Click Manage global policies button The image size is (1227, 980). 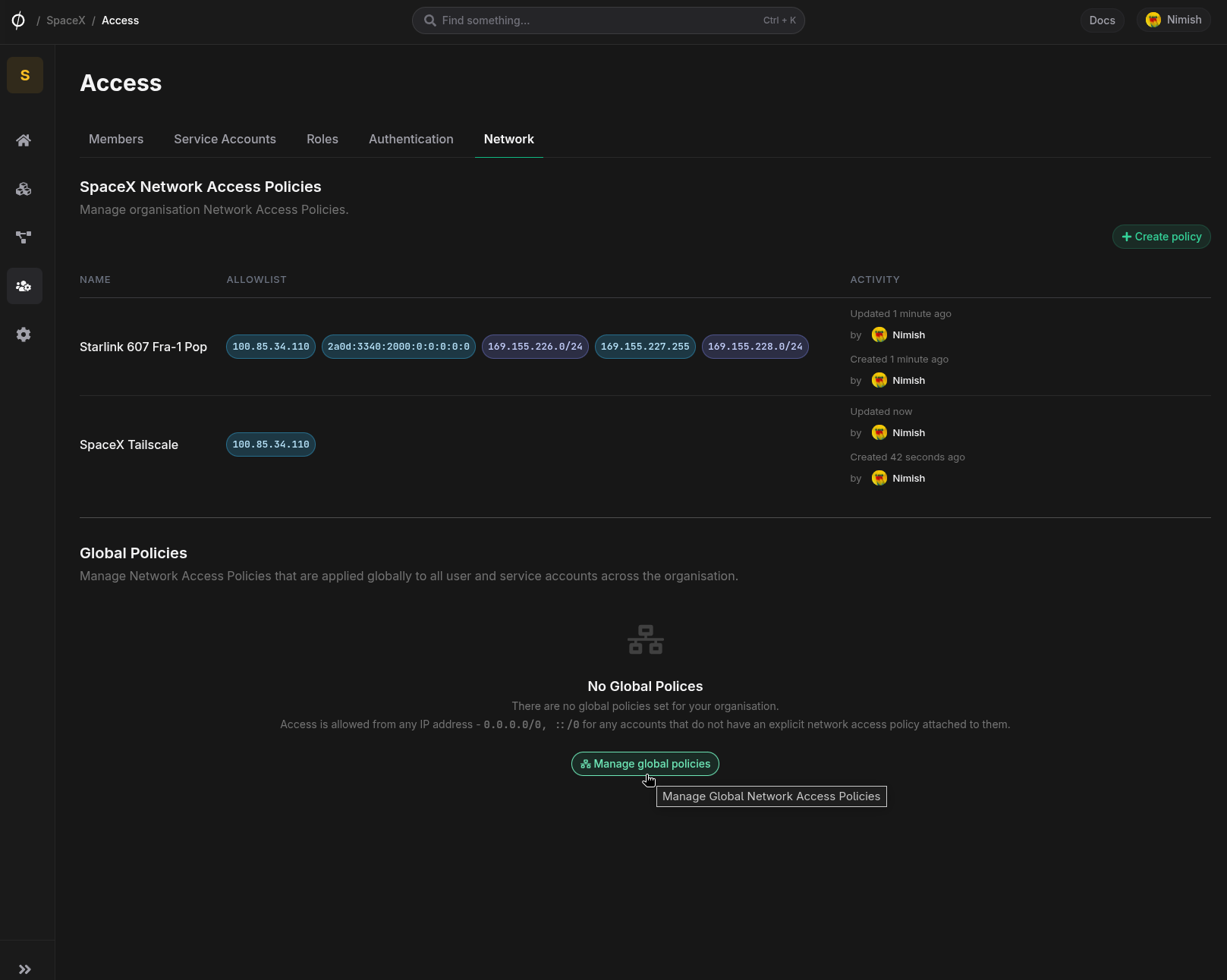[x=645, y=764]
